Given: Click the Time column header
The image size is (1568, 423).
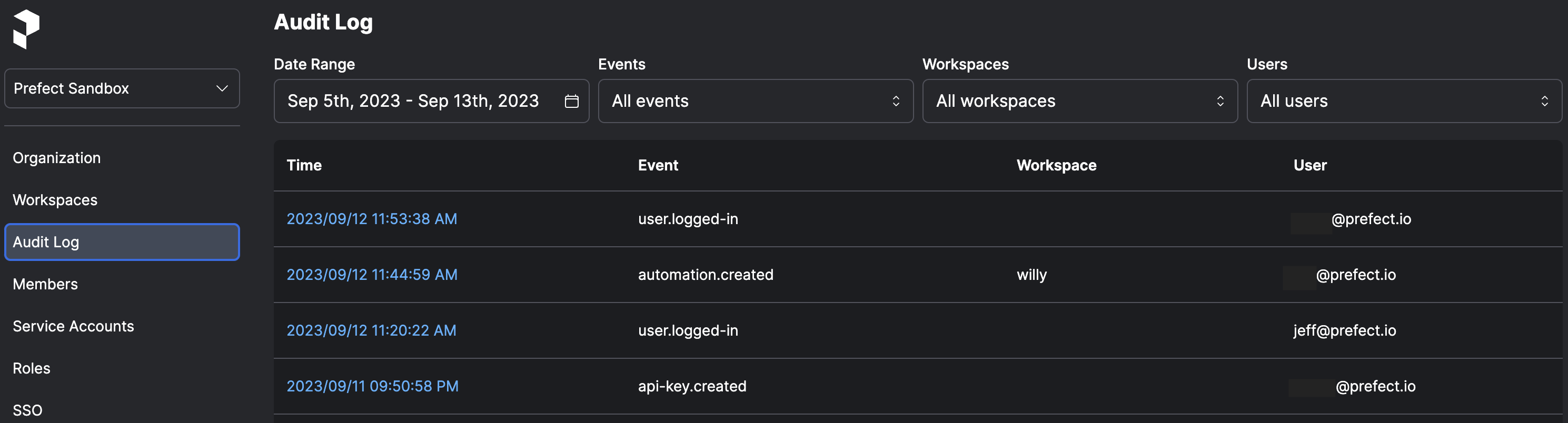Looking at the screenshot, I should [304, 165].
